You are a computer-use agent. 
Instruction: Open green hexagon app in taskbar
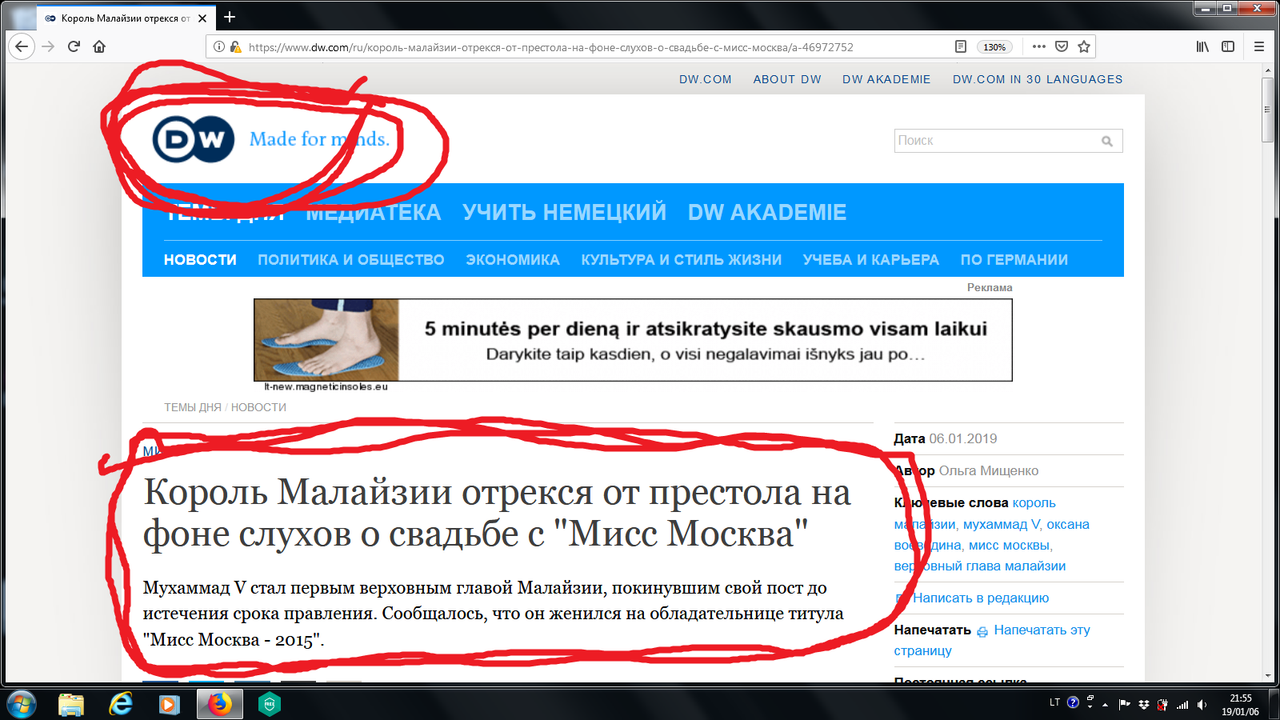[x=269, y=703]
